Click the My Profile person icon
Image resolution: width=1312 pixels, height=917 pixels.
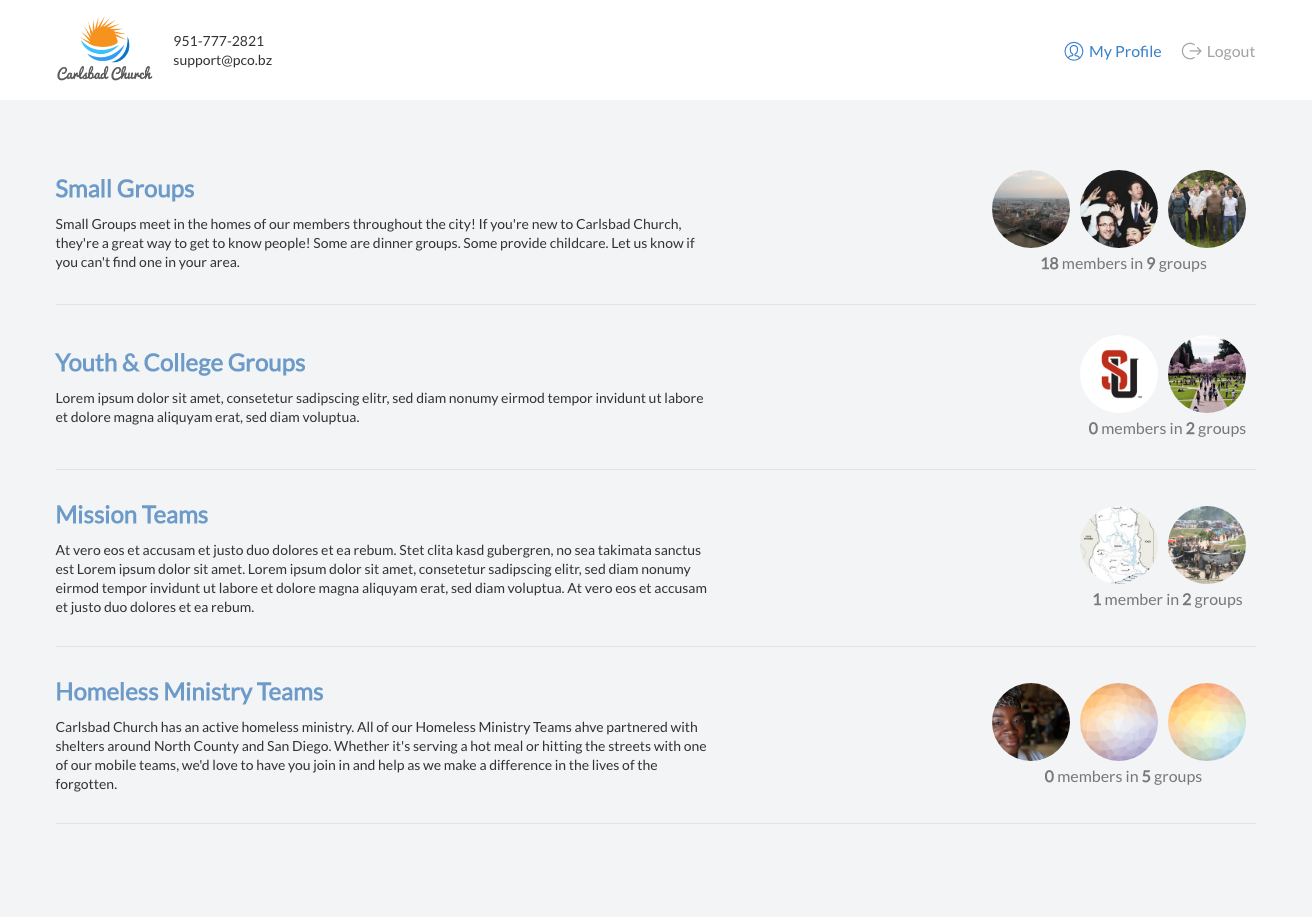pos(1073,50)
